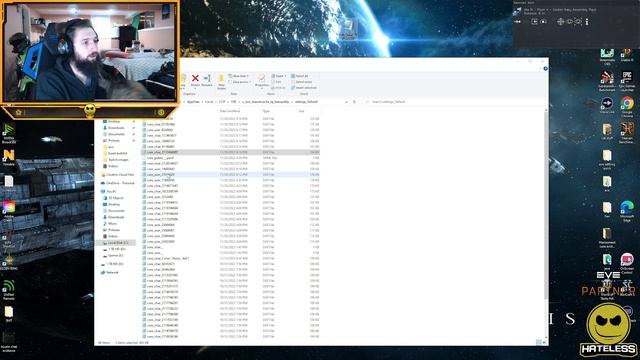Open the Properties icon in the ribbon
This screenshot has height=360, width=640.
(262, 78)
